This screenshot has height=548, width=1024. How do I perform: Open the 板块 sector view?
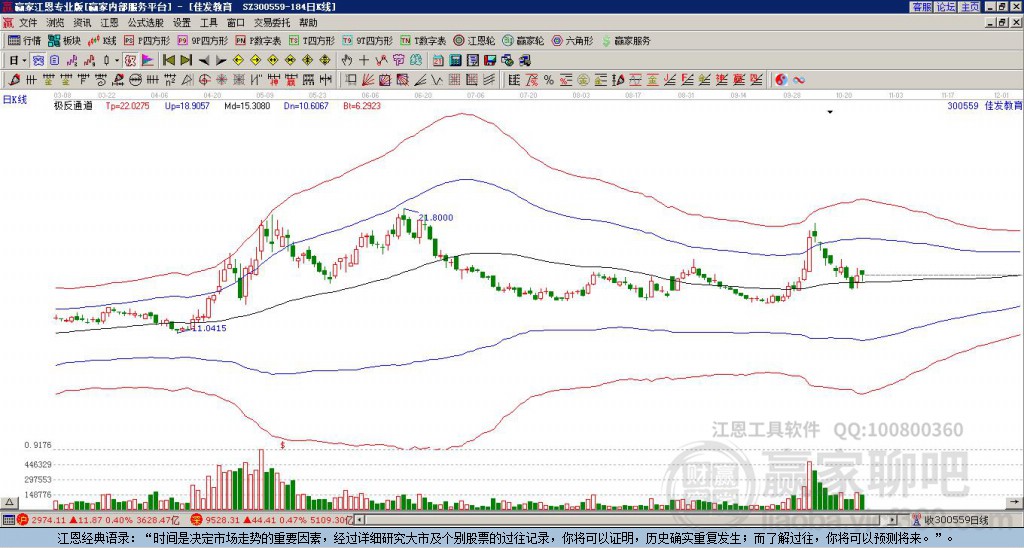(65, 40)
